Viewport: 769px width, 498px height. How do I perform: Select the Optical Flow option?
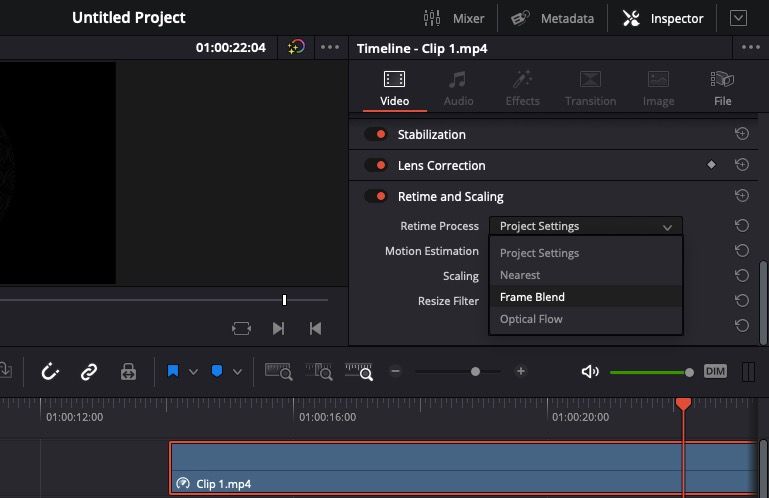pos(531,319)
